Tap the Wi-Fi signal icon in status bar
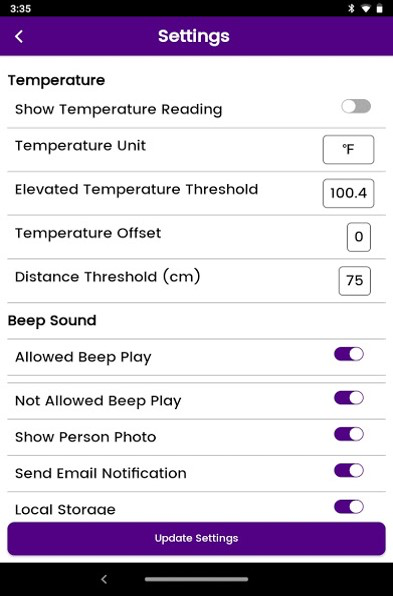Viewport: 393px width, 596px height. 366,8
